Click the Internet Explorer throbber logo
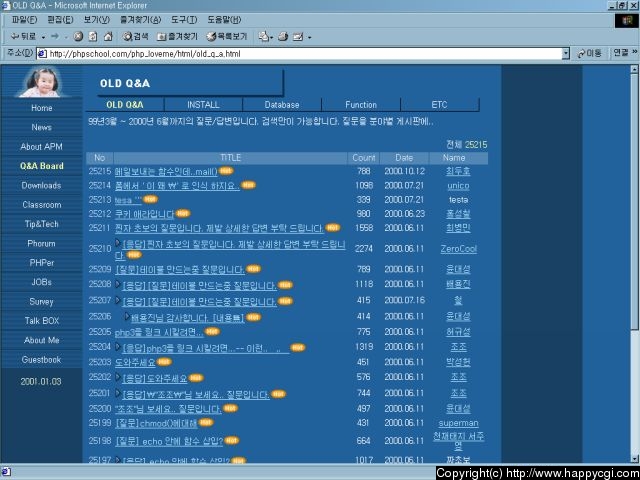Screen dimensions: 640x480 627,20
